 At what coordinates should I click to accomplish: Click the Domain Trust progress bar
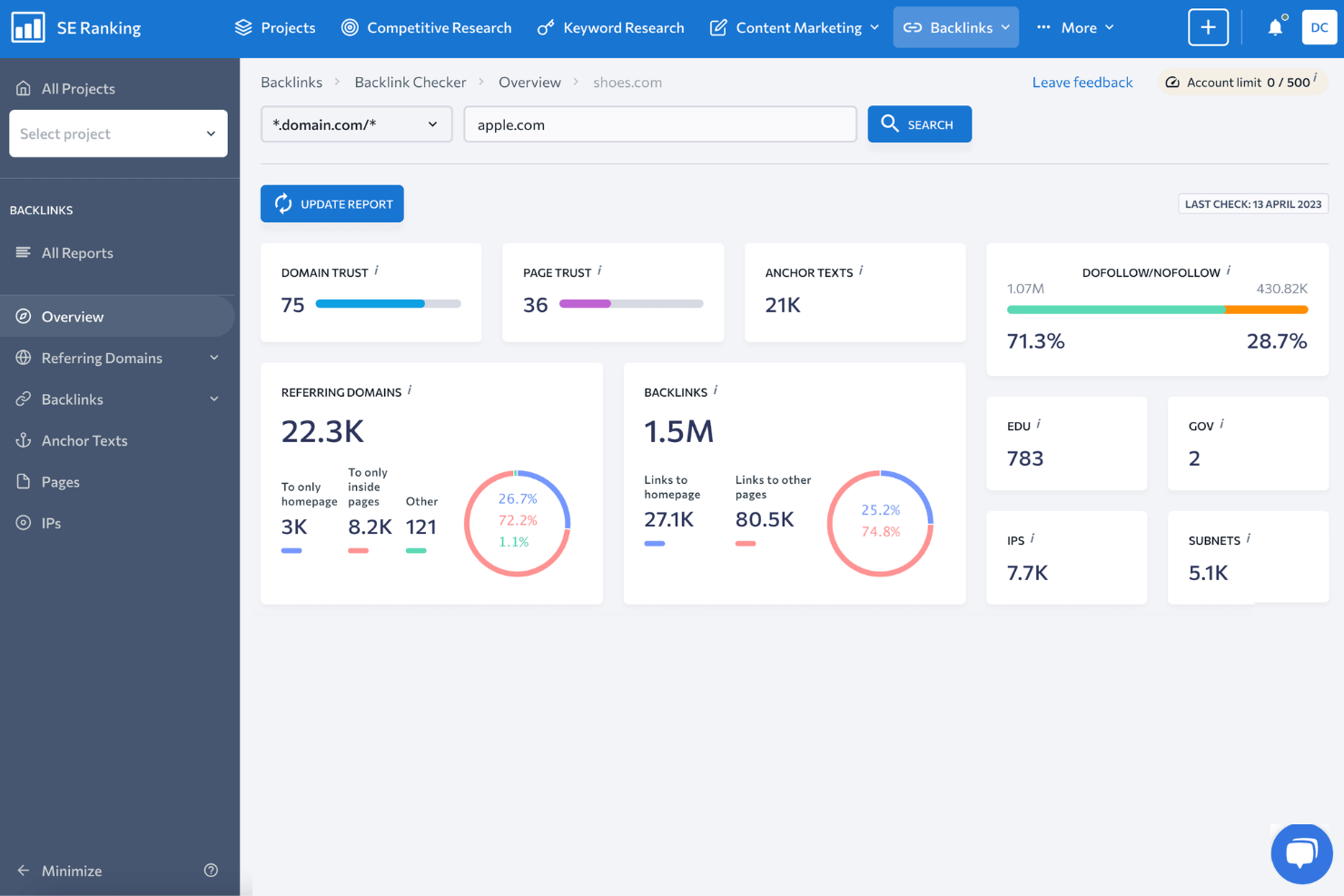tap(388, 303)
